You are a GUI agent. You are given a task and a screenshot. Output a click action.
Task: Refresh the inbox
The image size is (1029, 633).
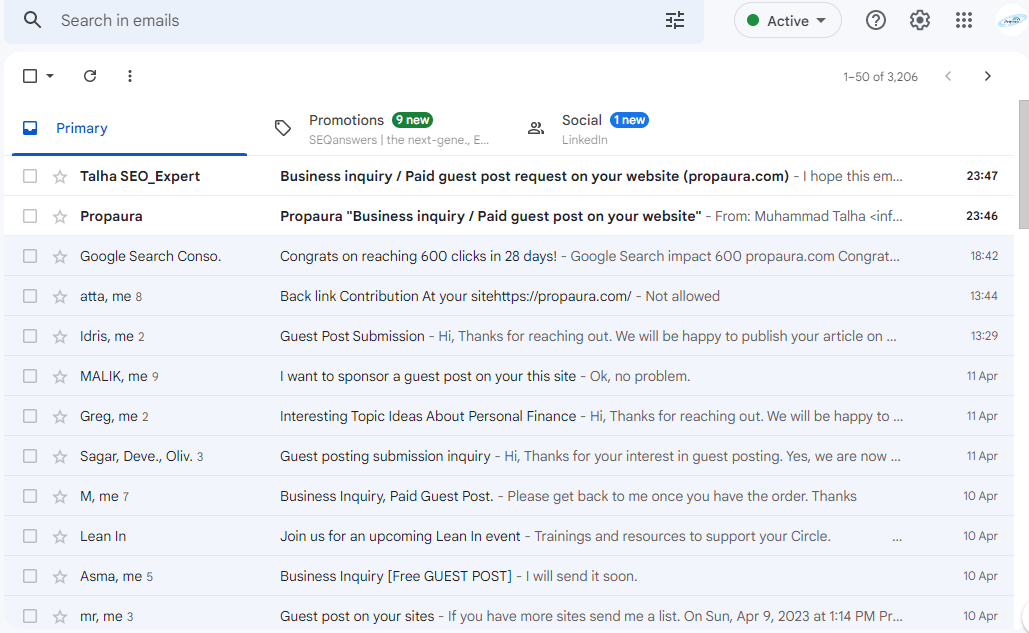click(89, 76)
